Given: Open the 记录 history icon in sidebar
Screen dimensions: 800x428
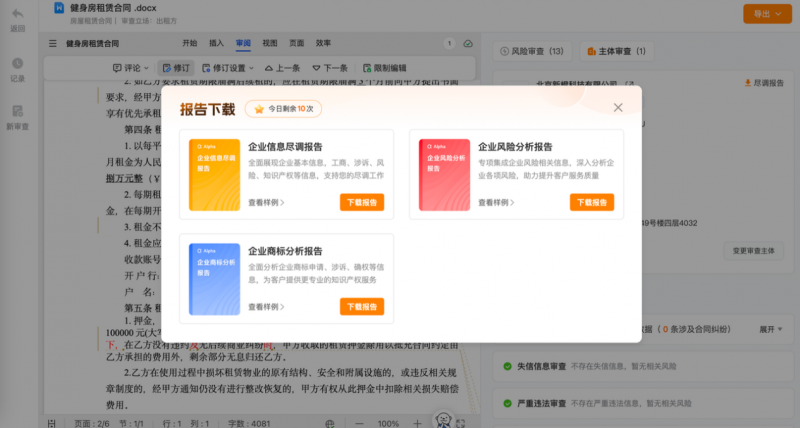Looking at the screenshot, I should pos(17,68).
